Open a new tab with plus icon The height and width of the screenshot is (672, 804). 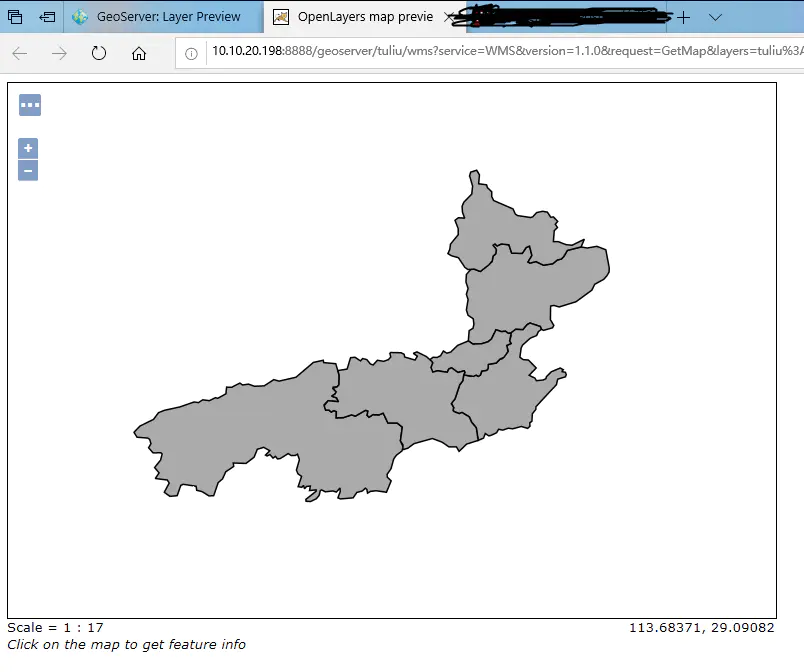click(x=684, y=18)
